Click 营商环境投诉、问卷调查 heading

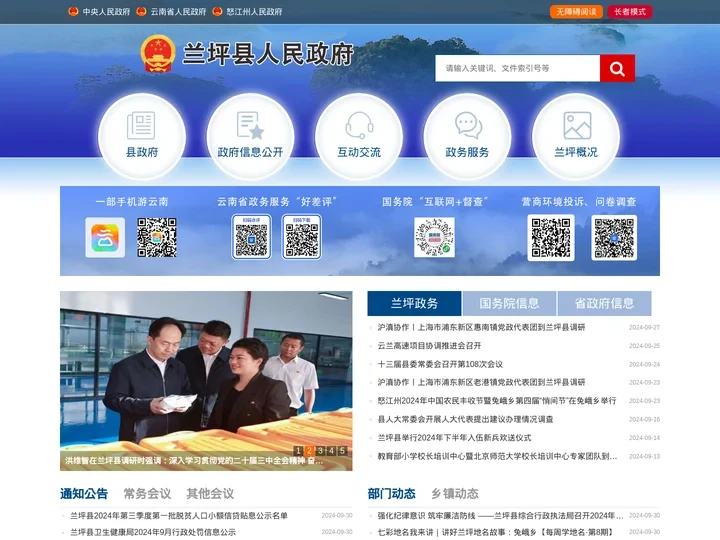[579, 202]
